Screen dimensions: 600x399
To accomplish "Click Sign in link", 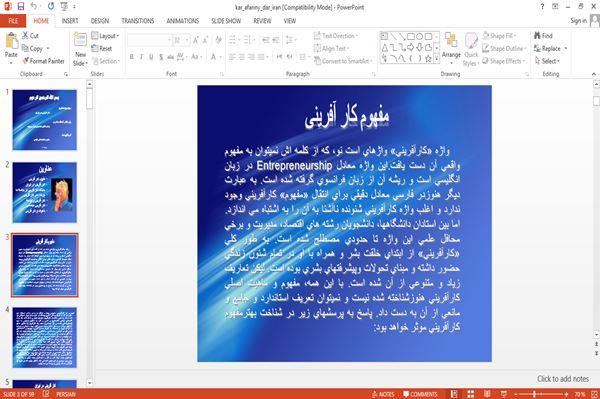I will click(578, 21).
